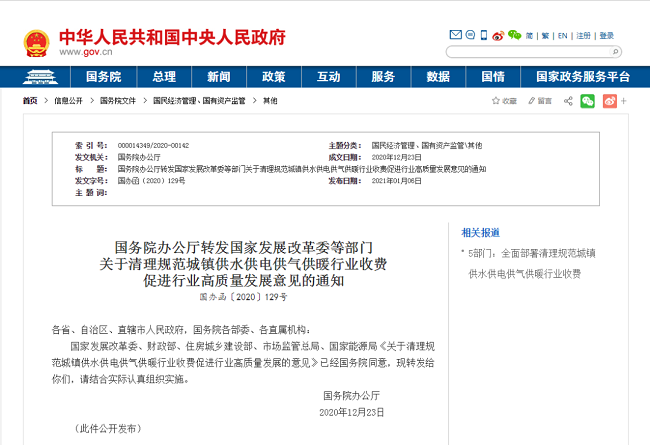Click the 国务院文件 breadcrumb link
Screen dimensions: 650x445
118,101
